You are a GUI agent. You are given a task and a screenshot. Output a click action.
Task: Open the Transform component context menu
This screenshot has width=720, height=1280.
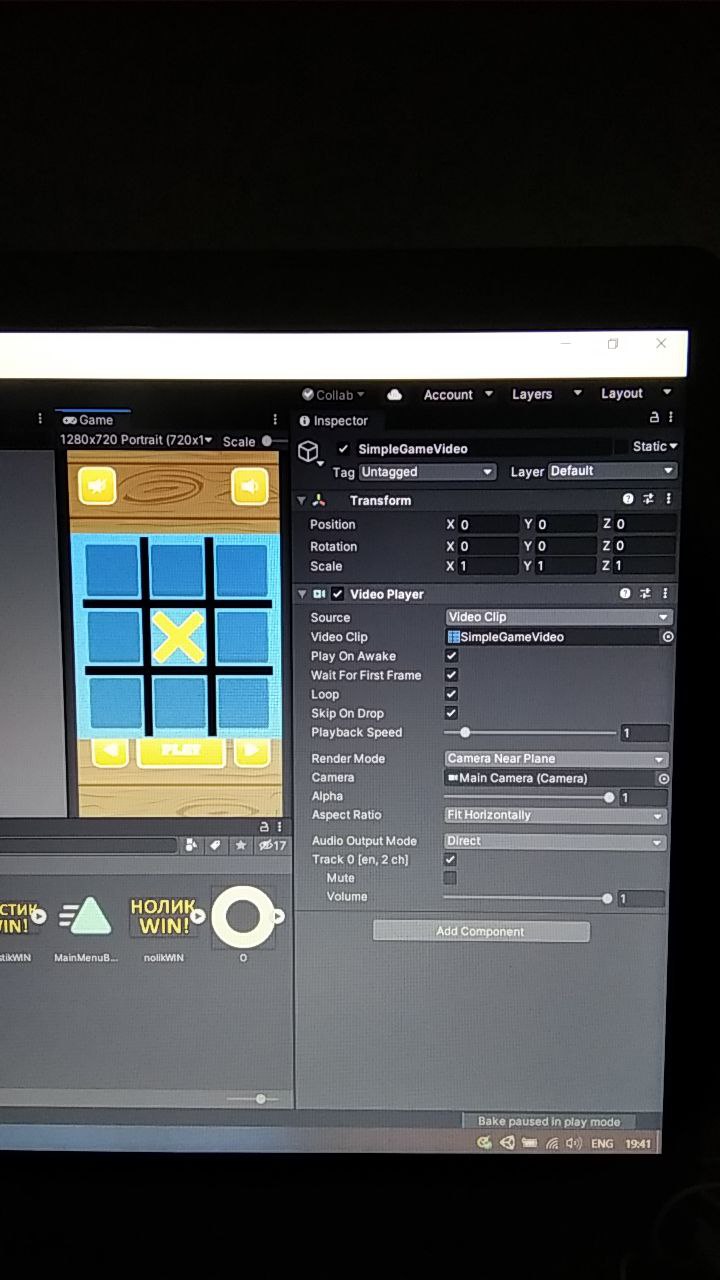pos(668,499)
